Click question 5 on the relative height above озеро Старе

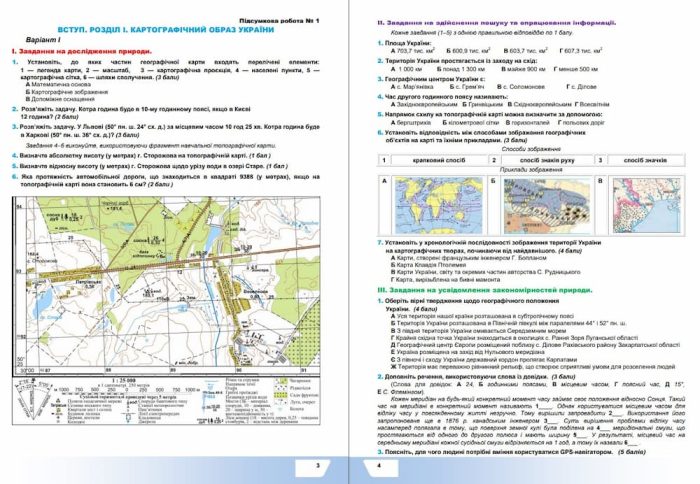pyautogui.click(x=150, y=166)
